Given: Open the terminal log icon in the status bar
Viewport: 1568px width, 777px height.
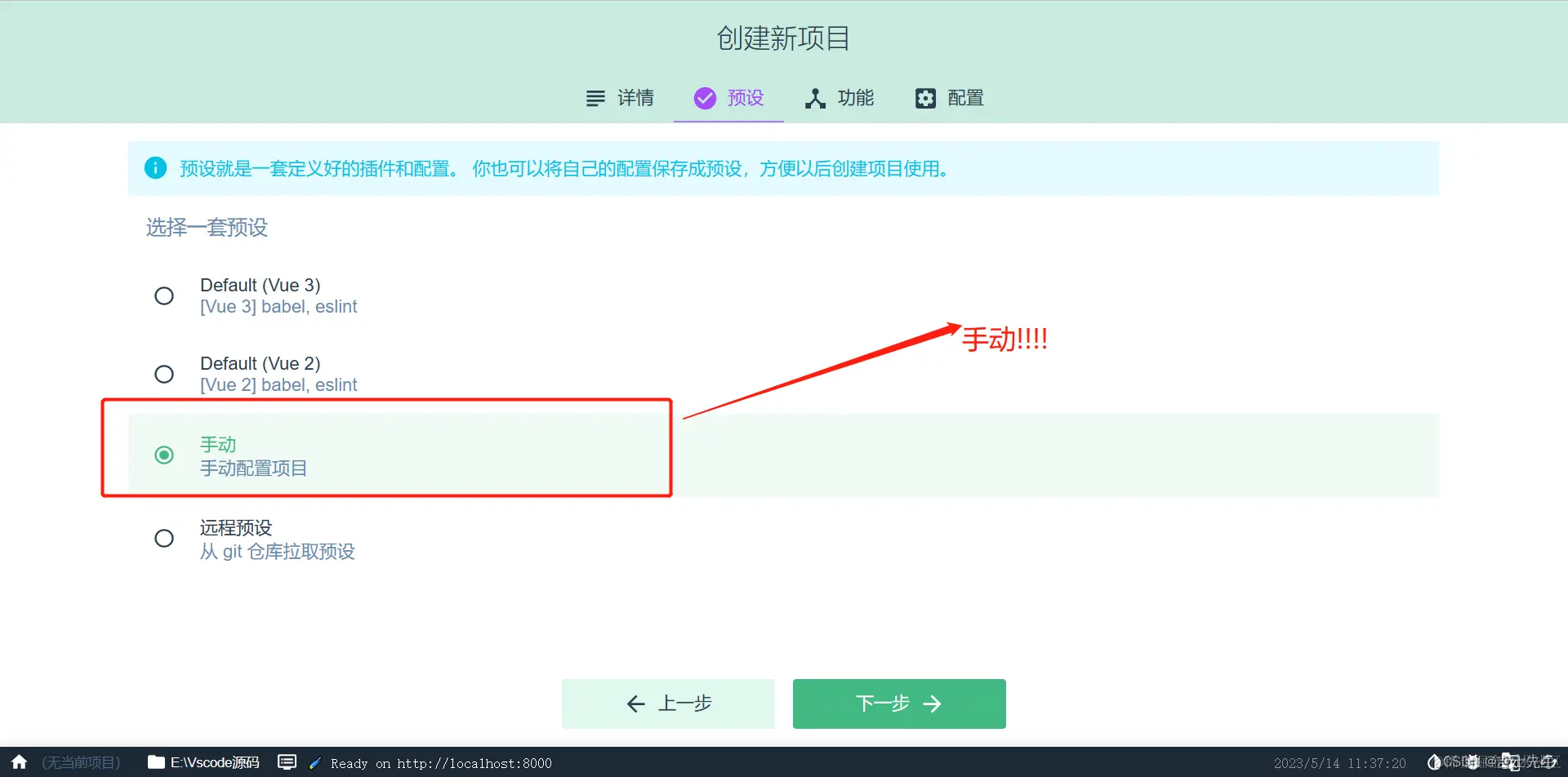Looking at the screenshot, I should (x=287, y=761).
